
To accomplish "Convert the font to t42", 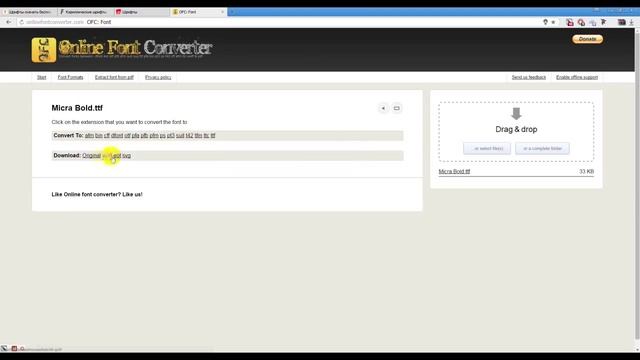I will pyautogui.click(x=189, y=136).
